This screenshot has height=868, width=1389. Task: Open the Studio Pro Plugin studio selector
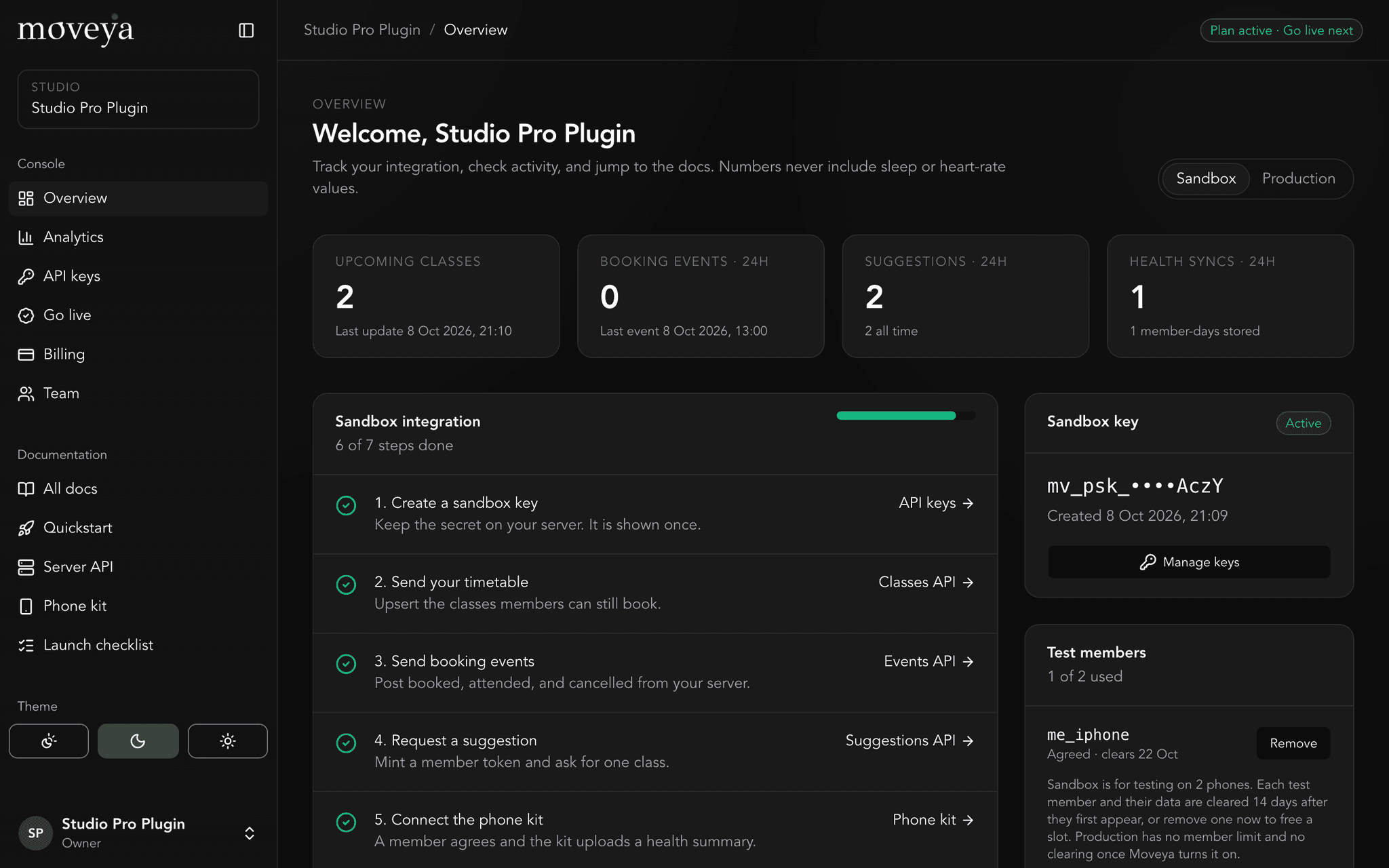(x=138, y=99)
